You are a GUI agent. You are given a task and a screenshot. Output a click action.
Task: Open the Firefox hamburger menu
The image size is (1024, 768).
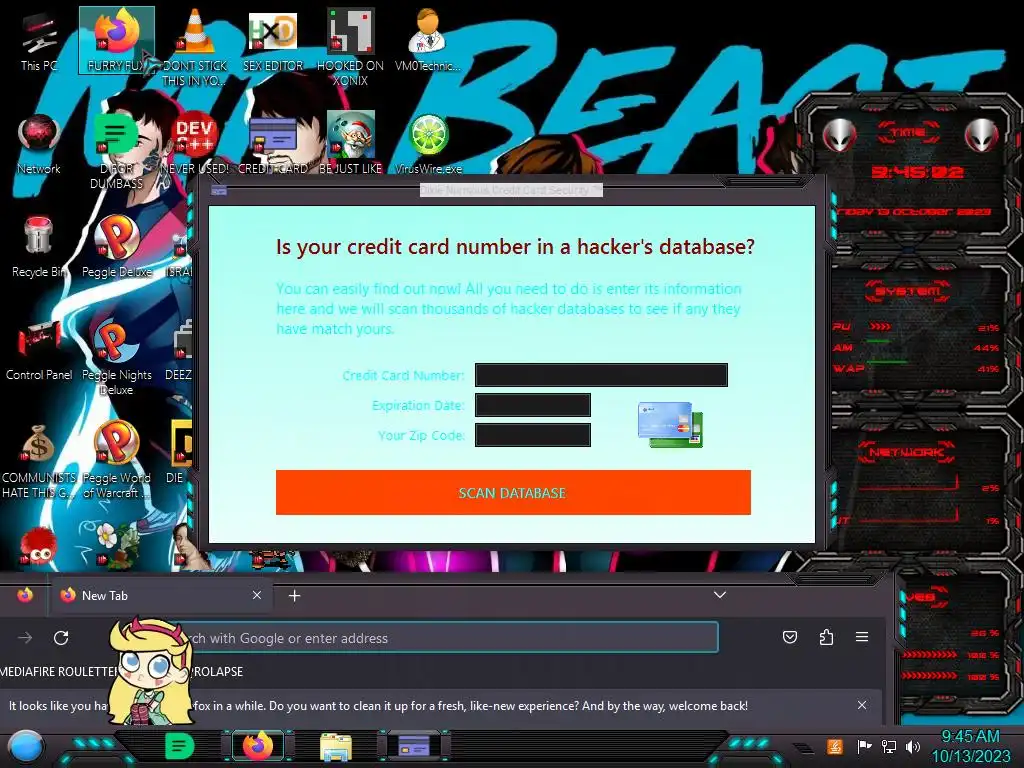(862, 637)
